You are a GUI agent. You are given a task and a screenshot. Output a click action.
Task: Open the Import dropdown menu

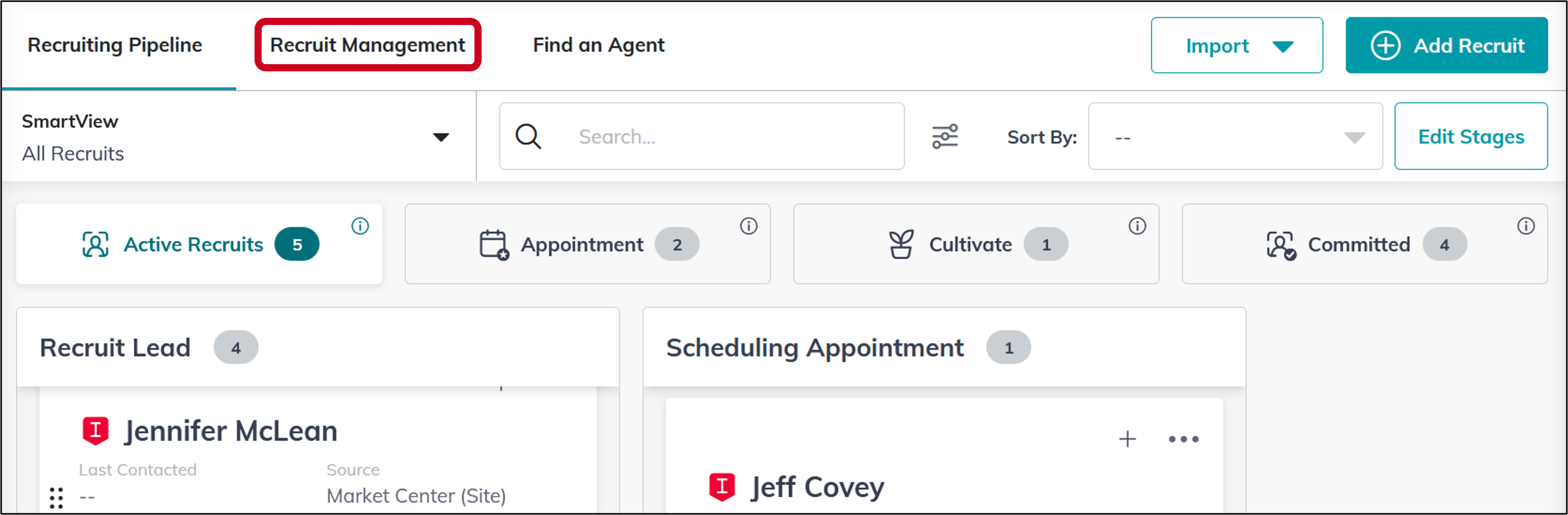tap(1237, 44)
